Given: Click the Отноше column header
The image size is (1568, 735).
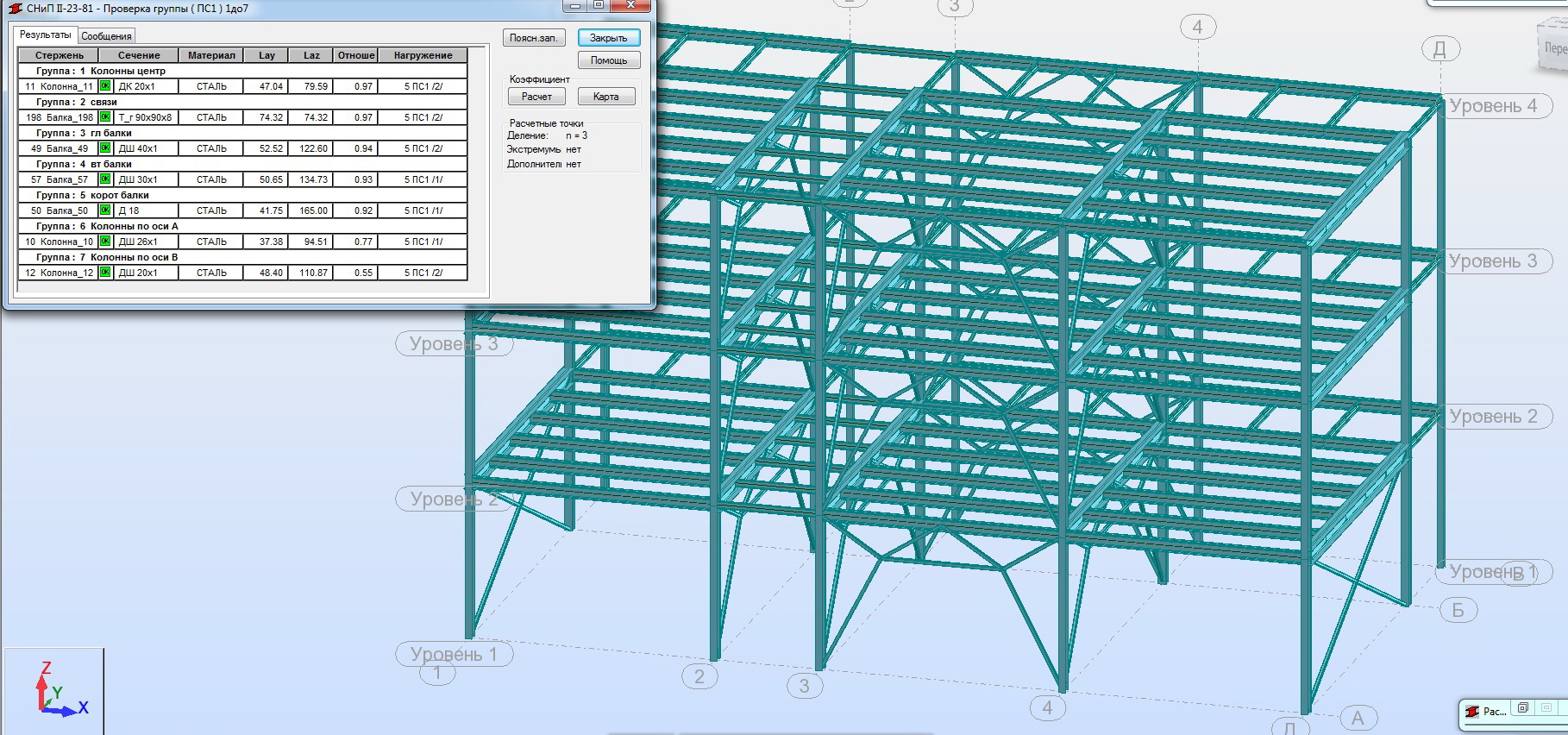Looking at the screenshot, I should pos(356,55).
